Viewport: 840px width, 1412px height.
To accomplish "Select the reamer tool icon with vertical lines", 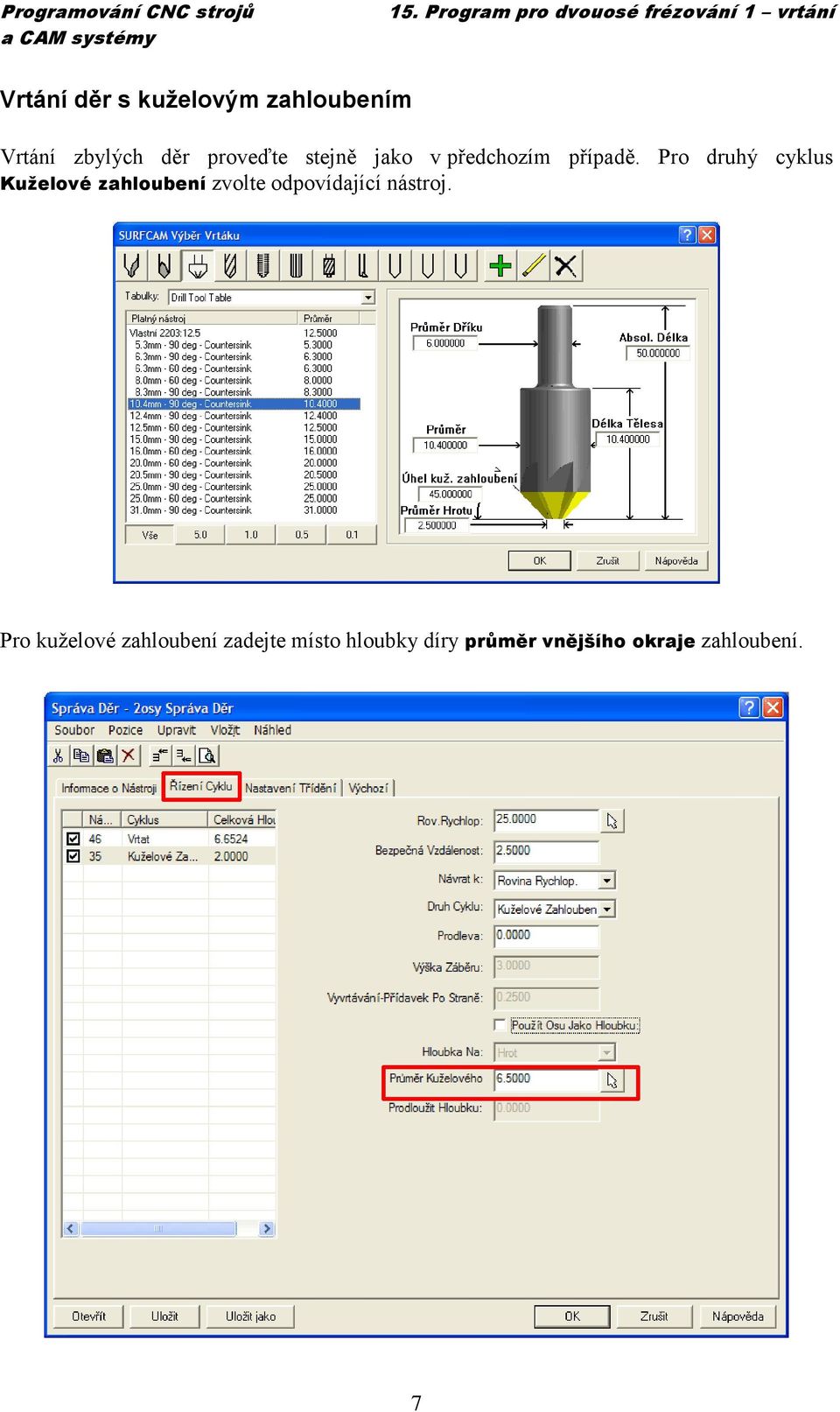I will [296, 265].
